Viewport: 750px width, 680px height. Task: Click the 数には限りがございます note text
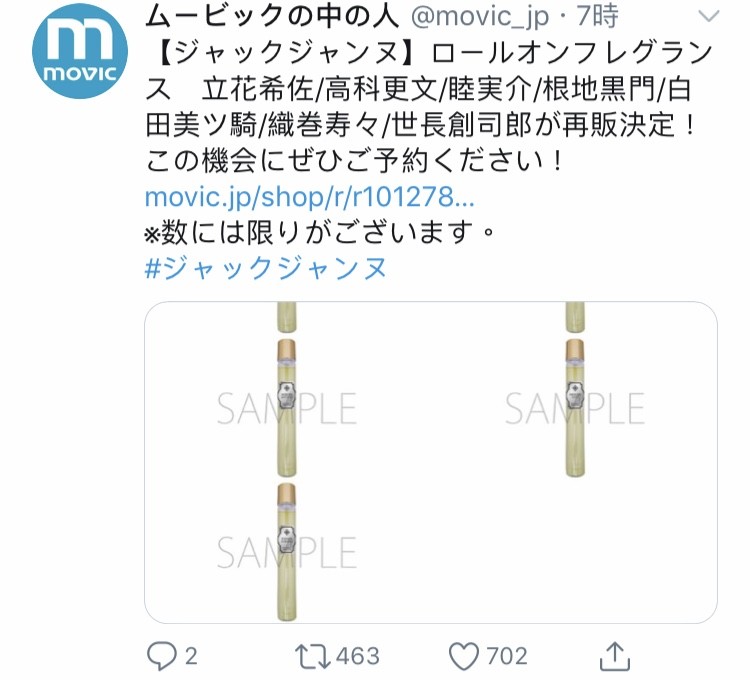[319, 232]
